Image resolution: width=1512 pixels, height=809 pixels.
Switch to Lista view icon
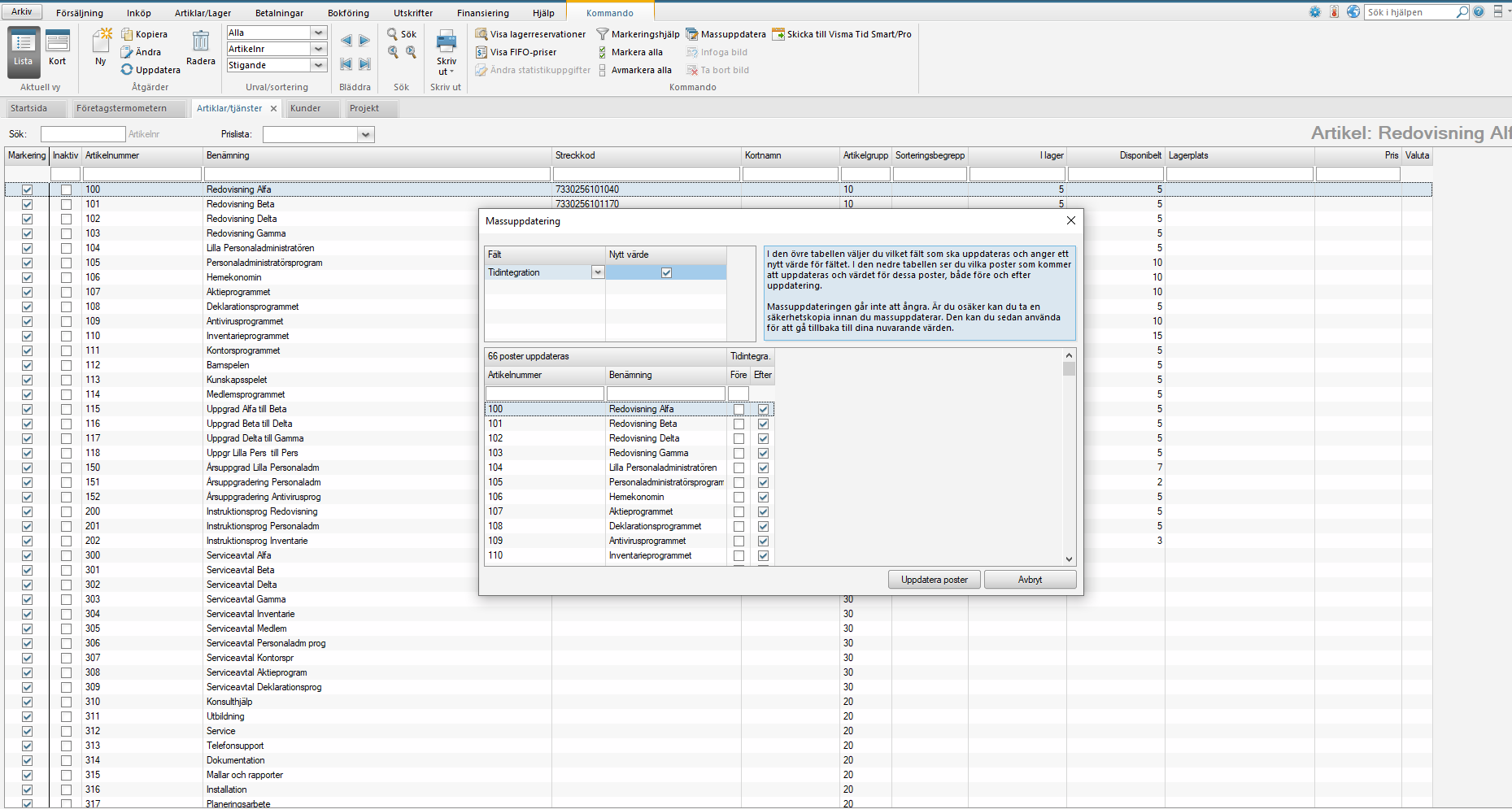click(23, 48)
